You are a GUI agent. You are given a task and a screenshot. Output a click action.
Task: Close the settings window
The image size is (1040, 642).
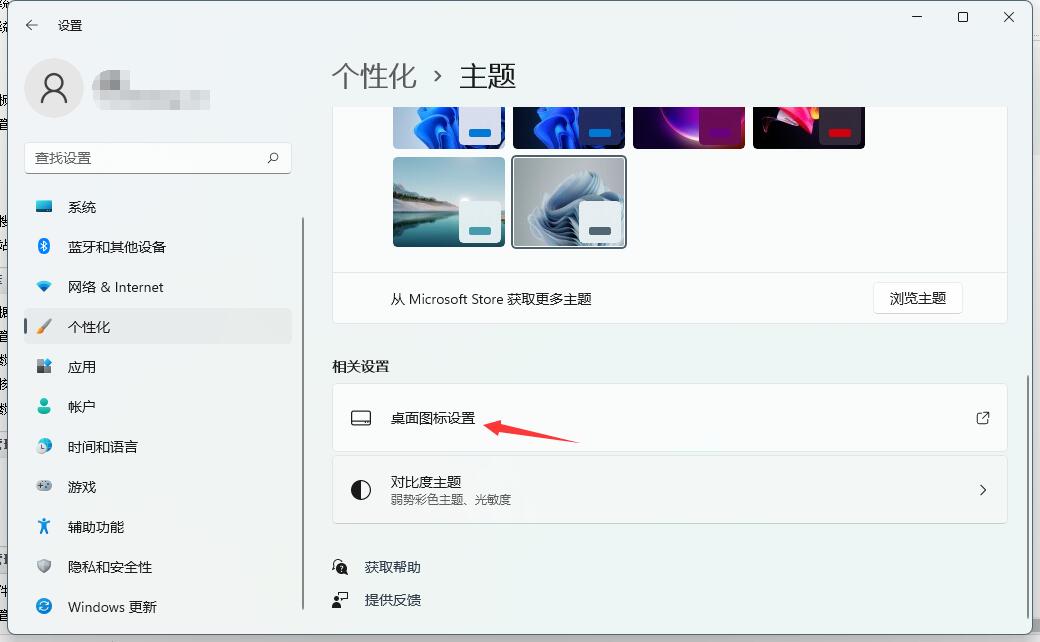(1009, 17)
